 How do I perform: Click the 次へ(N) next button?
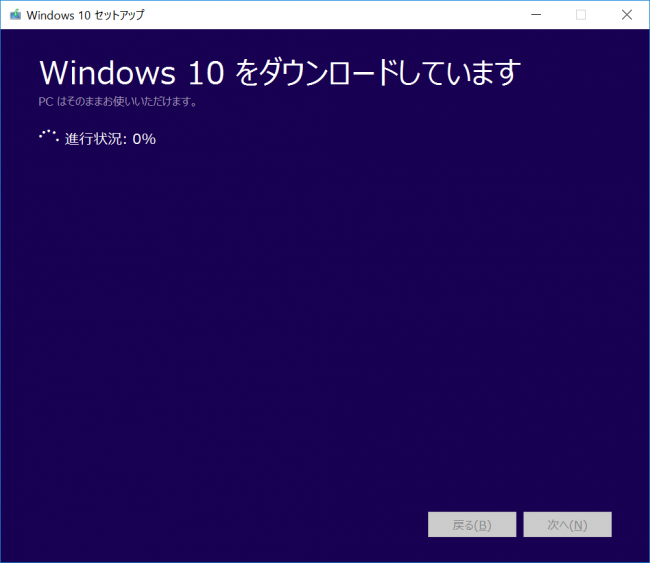(x=567, y=524)
